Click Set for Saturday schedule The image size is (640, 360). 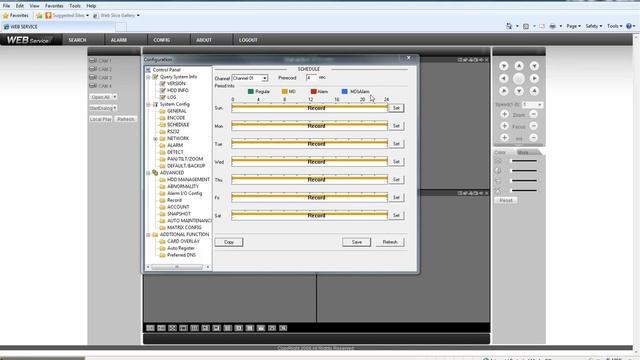point(396,215)
